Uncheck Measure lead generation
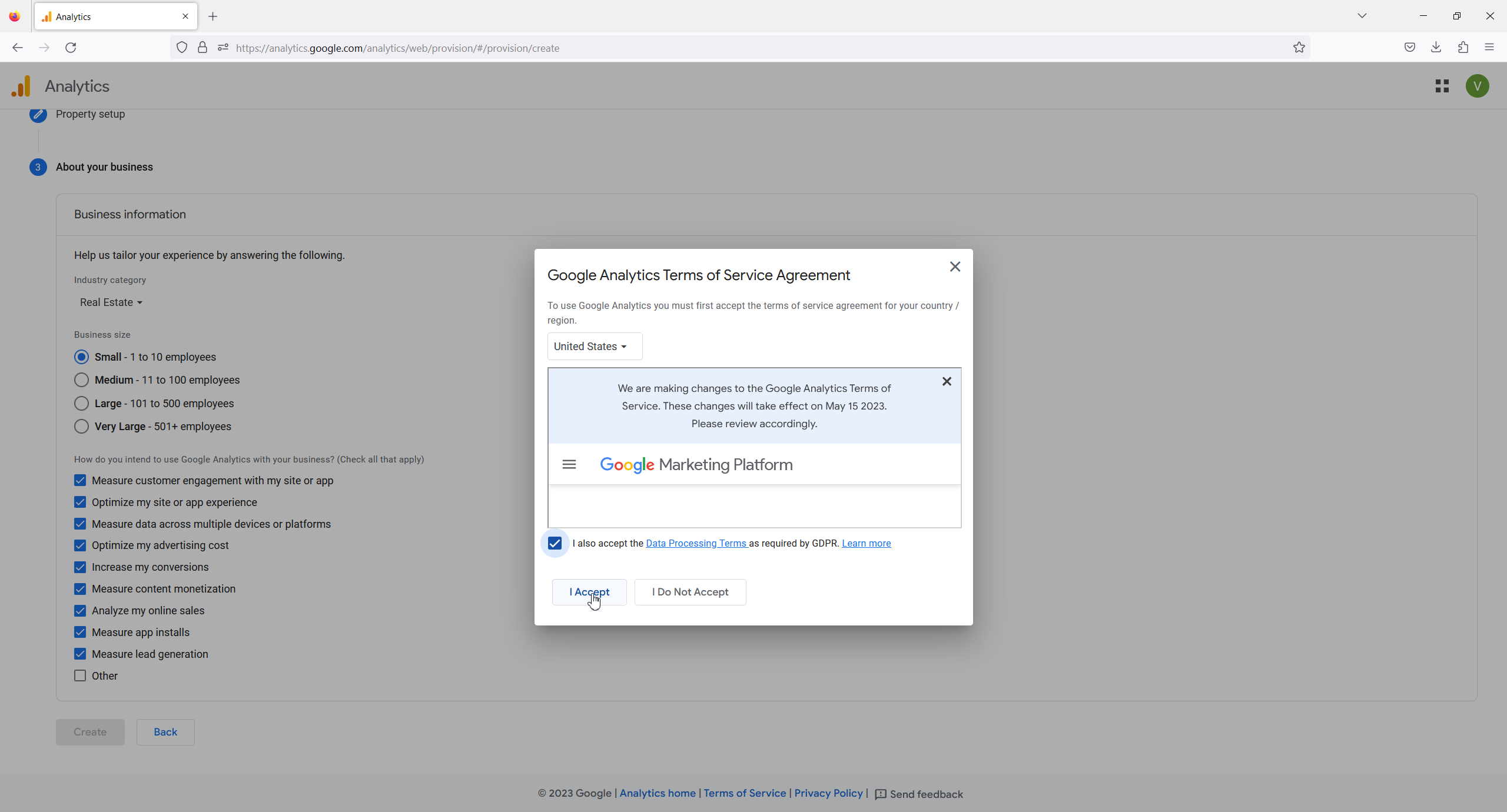The image size is (1507, 812). tap(80, 654)
